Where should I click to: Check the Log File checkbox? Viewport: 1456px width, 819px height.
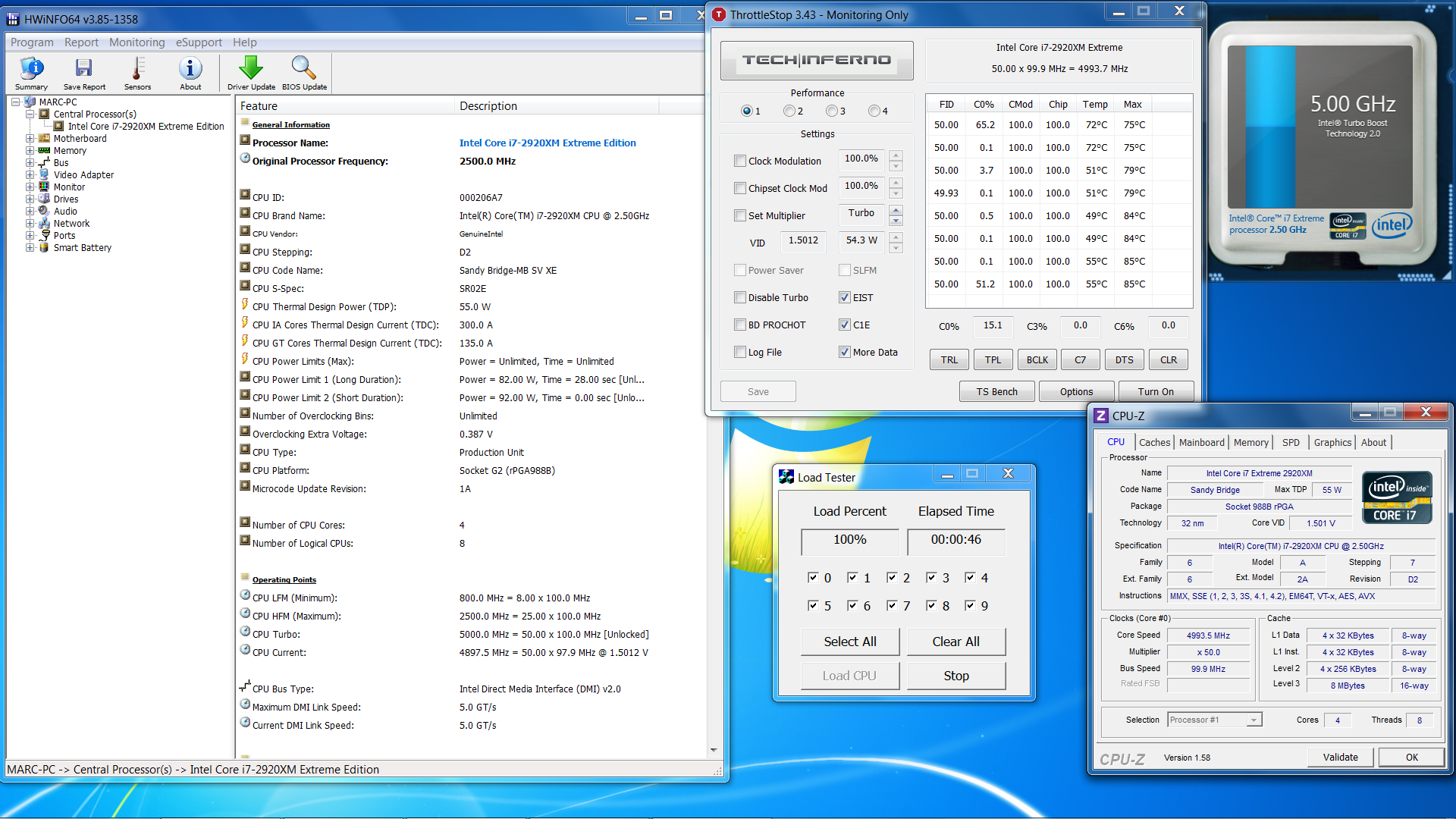pos(740,352)
